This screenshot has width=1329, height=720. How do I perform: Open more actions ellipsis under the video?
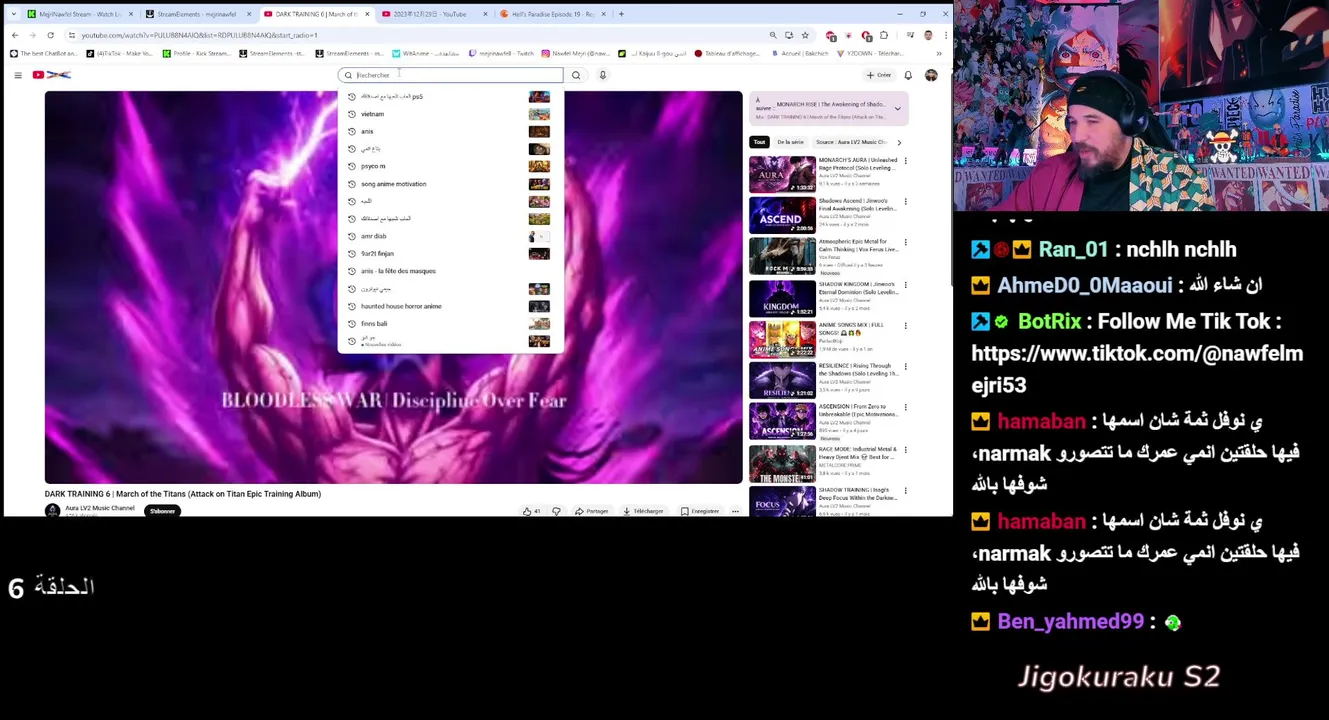pos(735,511)
